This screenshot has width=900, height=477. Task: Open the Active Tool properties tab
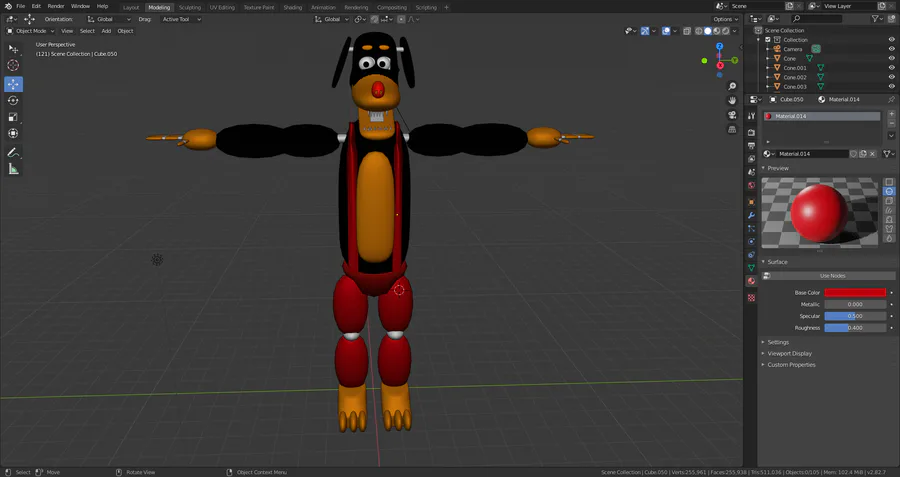point(751,116)
